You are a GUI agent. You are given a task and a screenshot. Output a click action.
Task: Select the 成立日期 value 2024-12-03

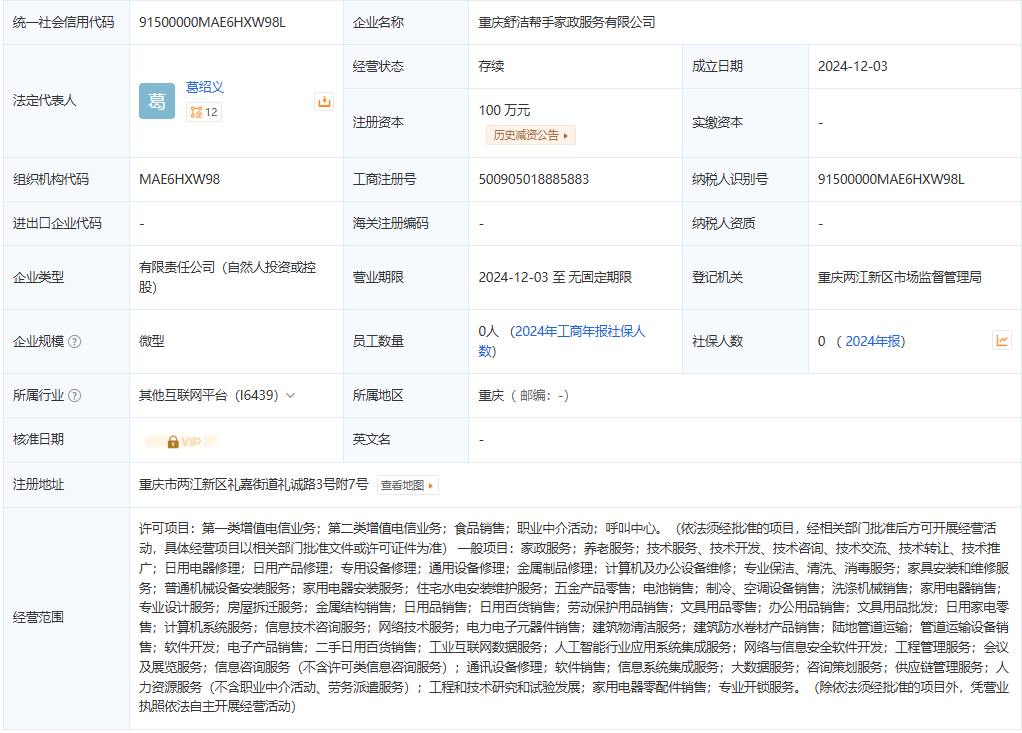click(853, 66)
